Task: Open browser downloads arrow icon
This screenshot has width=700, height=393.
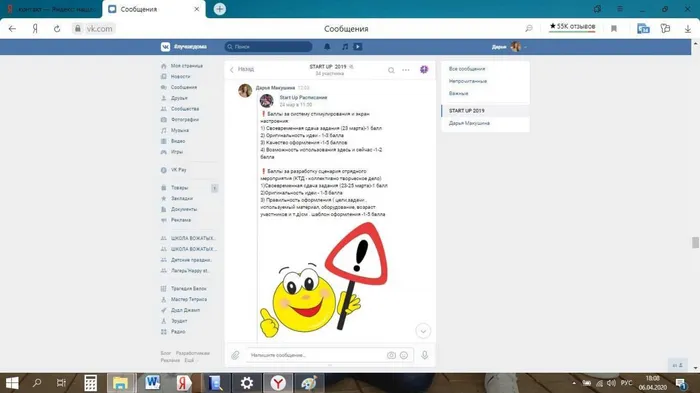Action: coord(688,29)
